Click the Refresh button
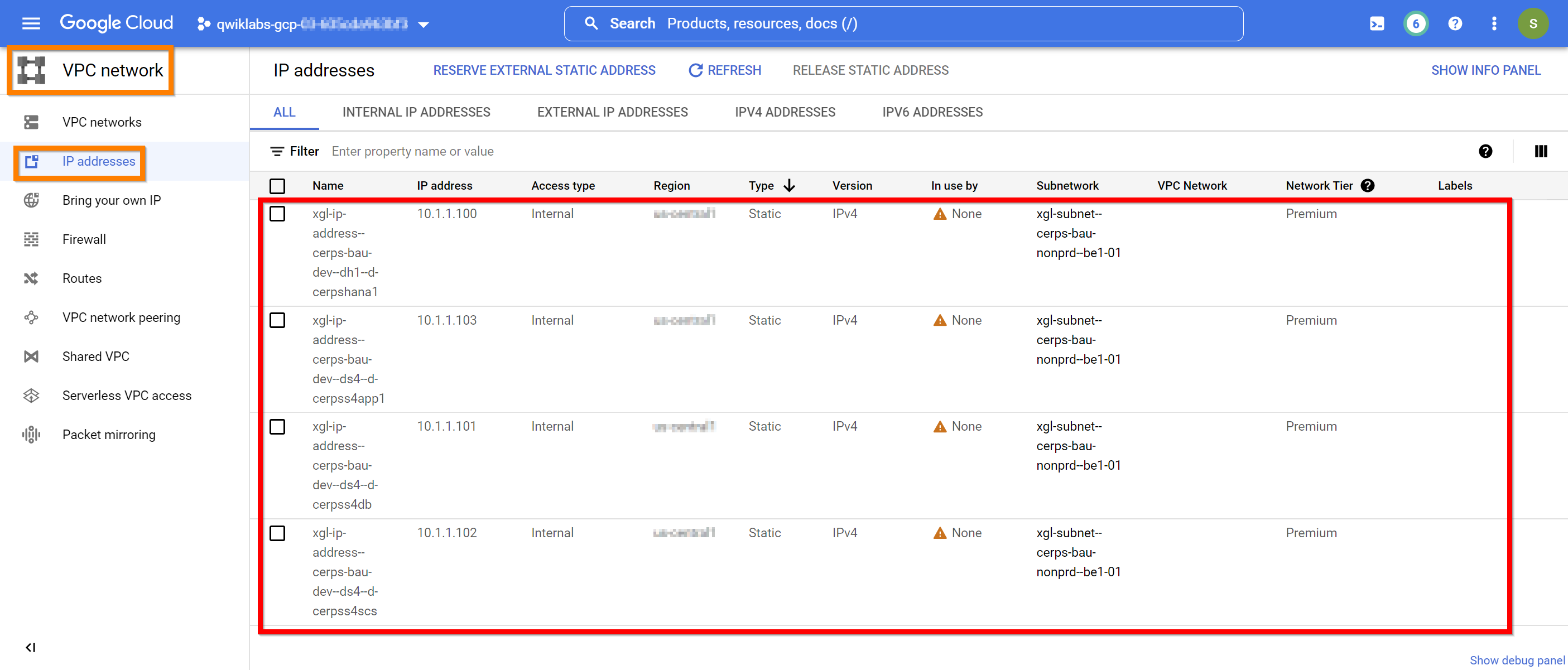This screenshot has width=1568, height=670. (724, 71)
